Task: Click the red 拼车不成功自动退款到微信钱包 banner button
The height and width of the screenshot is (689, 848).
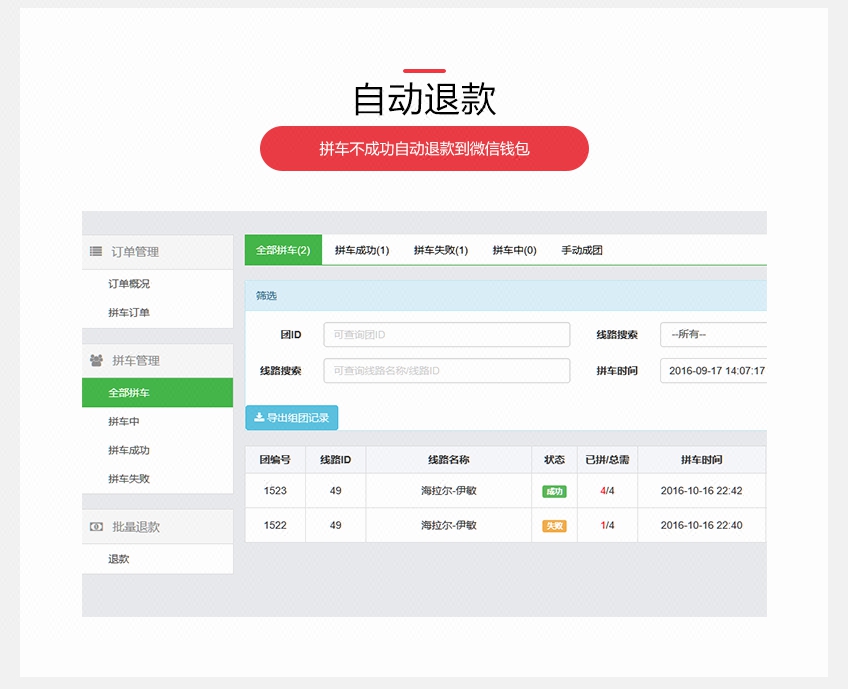Action: pos(424,149)
